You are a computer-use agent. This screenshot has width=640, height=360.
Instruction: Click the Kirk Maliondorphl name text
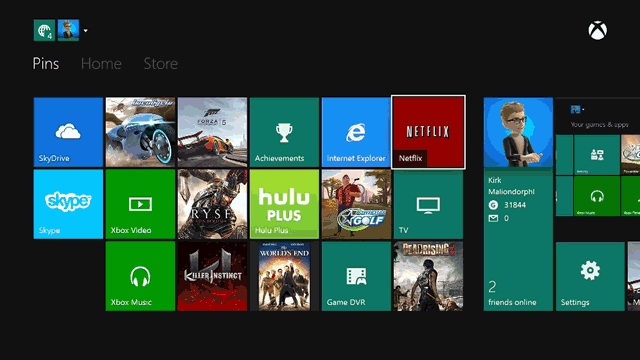click(511, 186)
